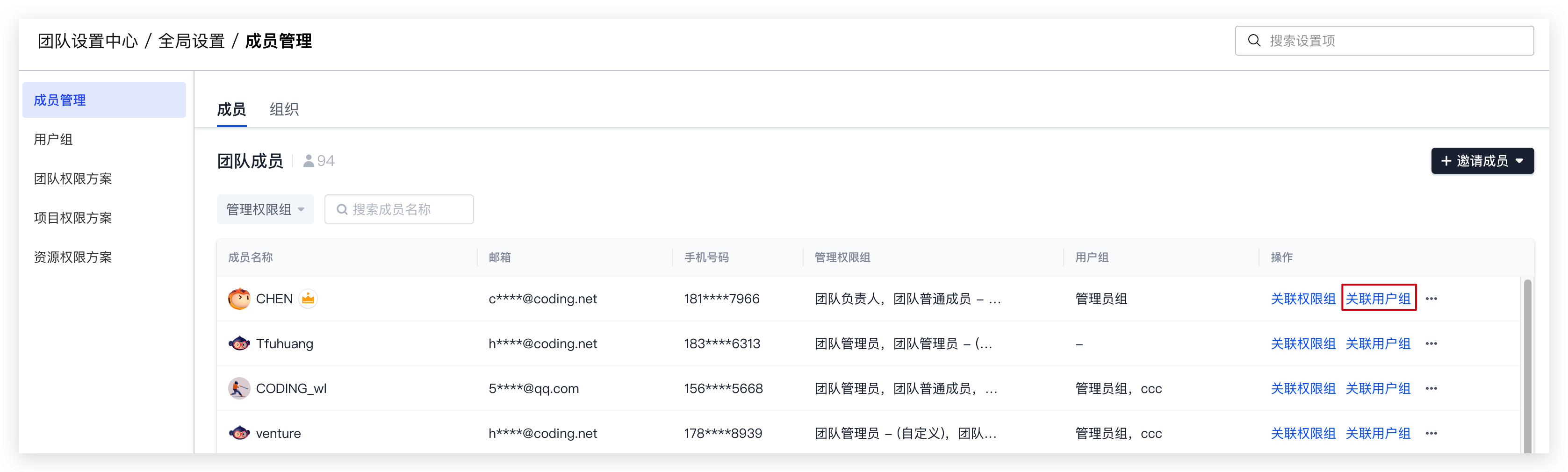Click the magnifier icon in member search
Viewport: 1568px width, 472px height.
pyautogui.click(x=342, y=209)
